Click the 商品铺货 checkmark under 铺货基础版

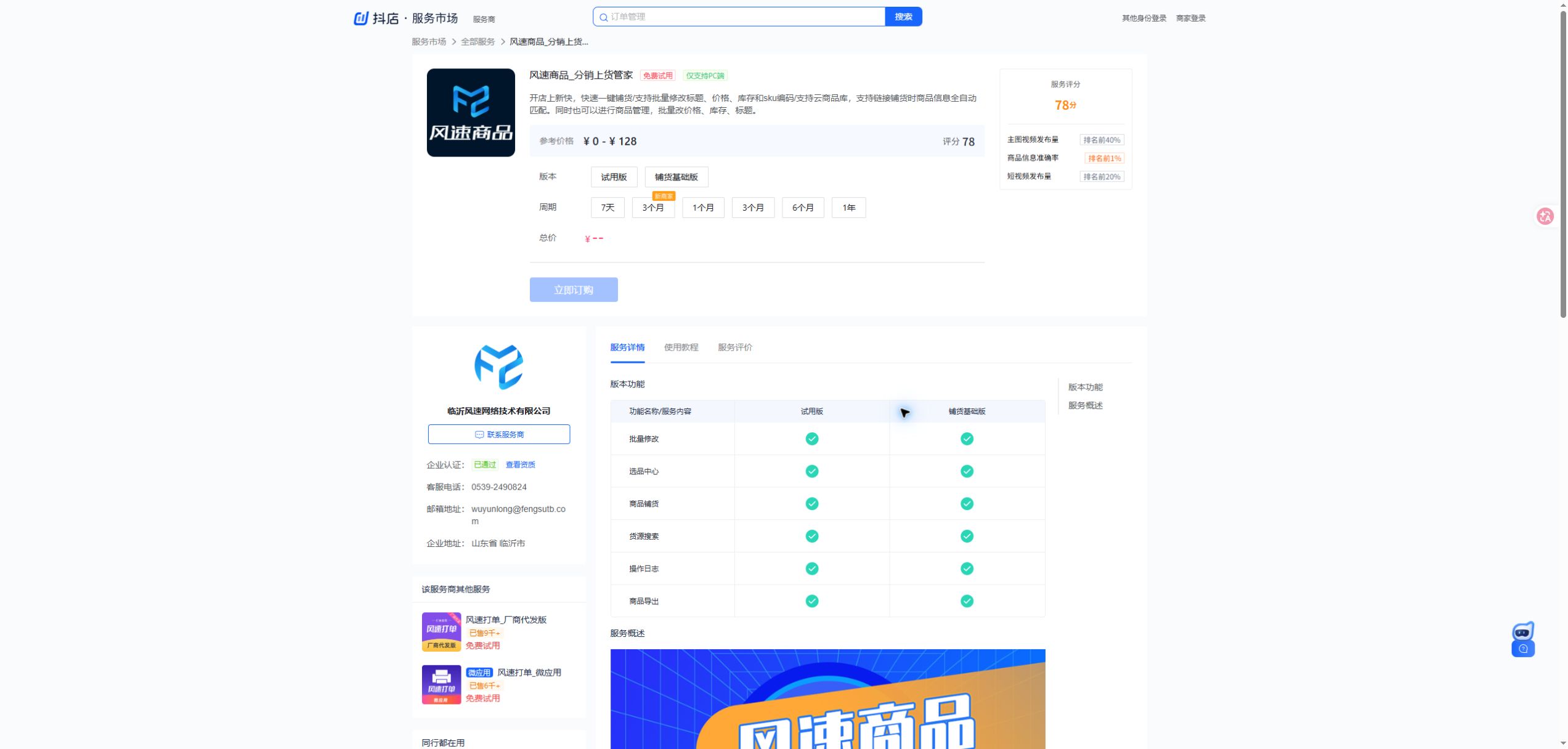(x=967, y=504)
